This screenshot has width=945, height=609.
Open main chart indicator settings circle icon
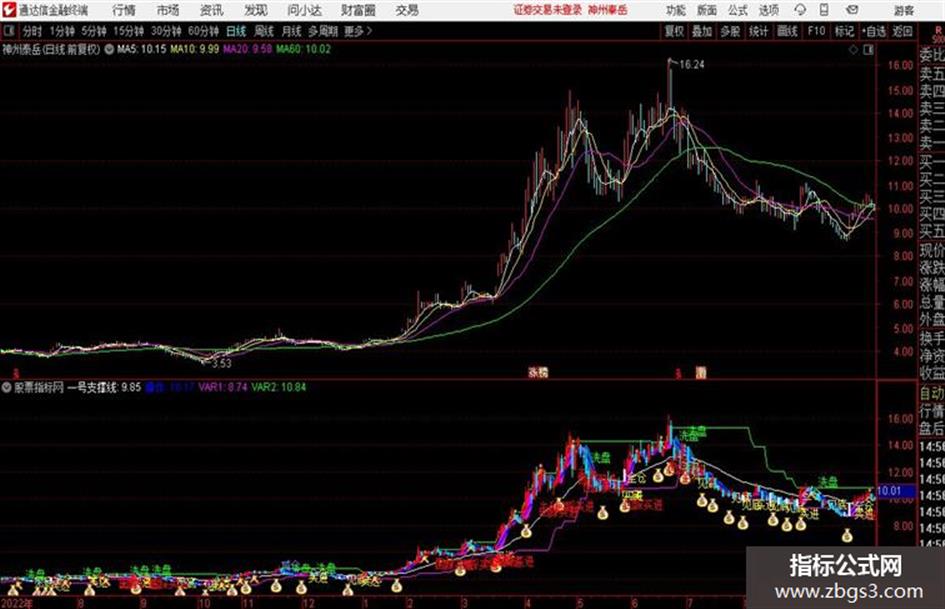[x=109, y=49]
